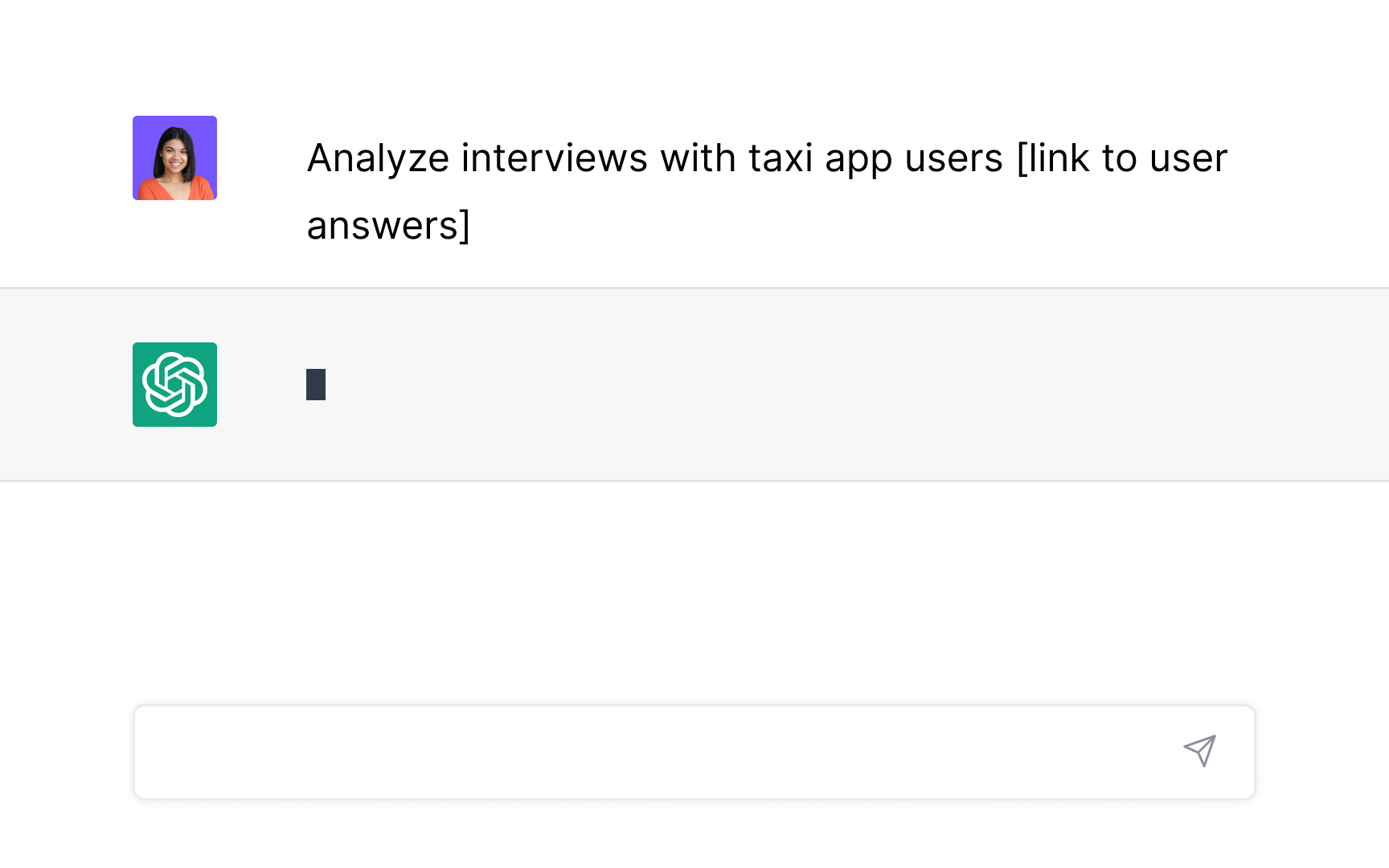The height and width of the screenshot is (868, 1389).
Task: Click the word "app" in the message
Action: pos(858,160)
